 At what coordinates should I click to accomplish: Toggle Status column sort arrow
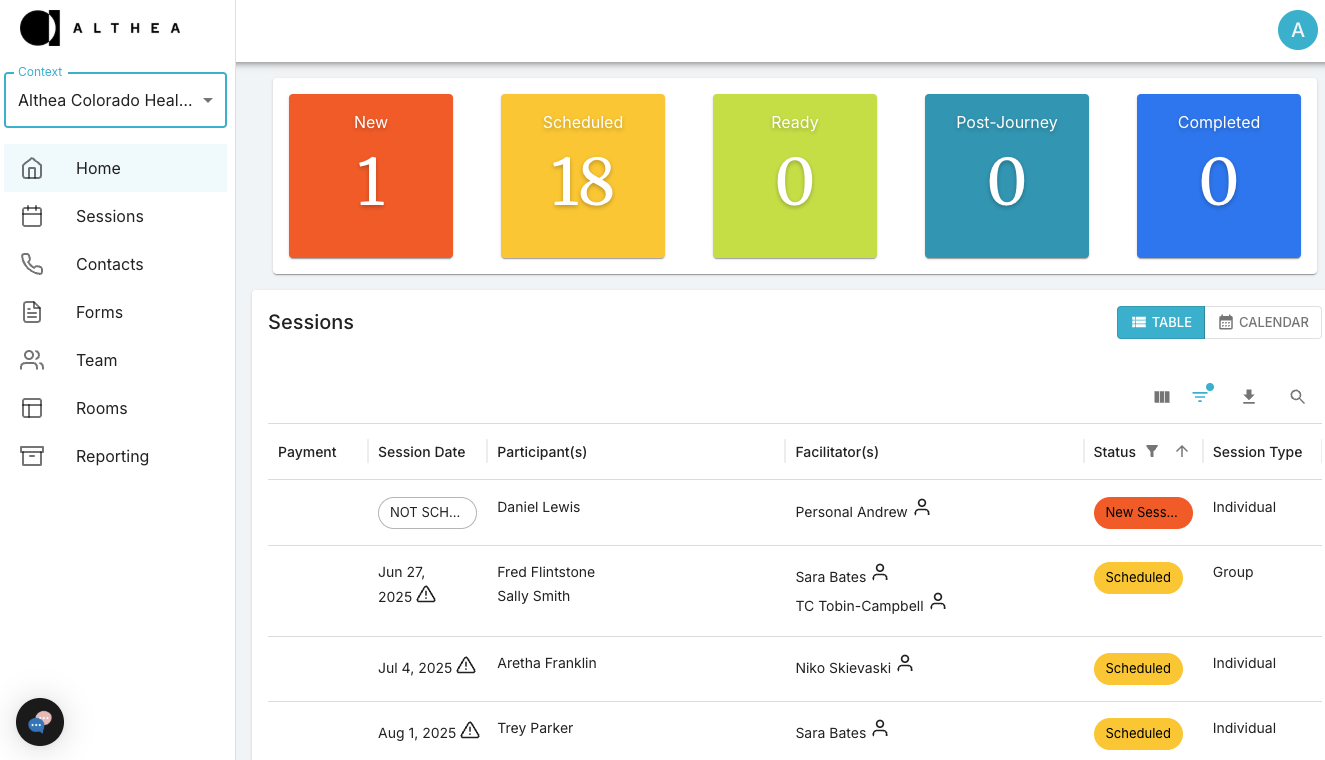coord(1181,452)
